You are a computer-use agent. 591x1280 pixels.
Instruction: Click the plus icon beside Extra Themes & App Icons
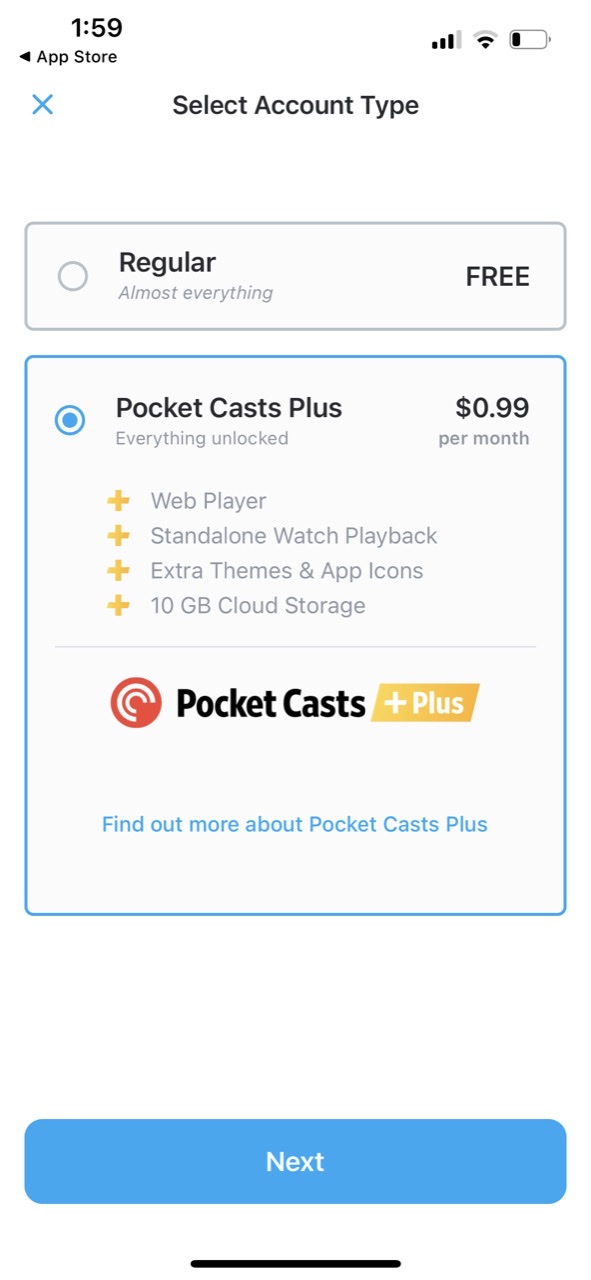tap(118, 570)
